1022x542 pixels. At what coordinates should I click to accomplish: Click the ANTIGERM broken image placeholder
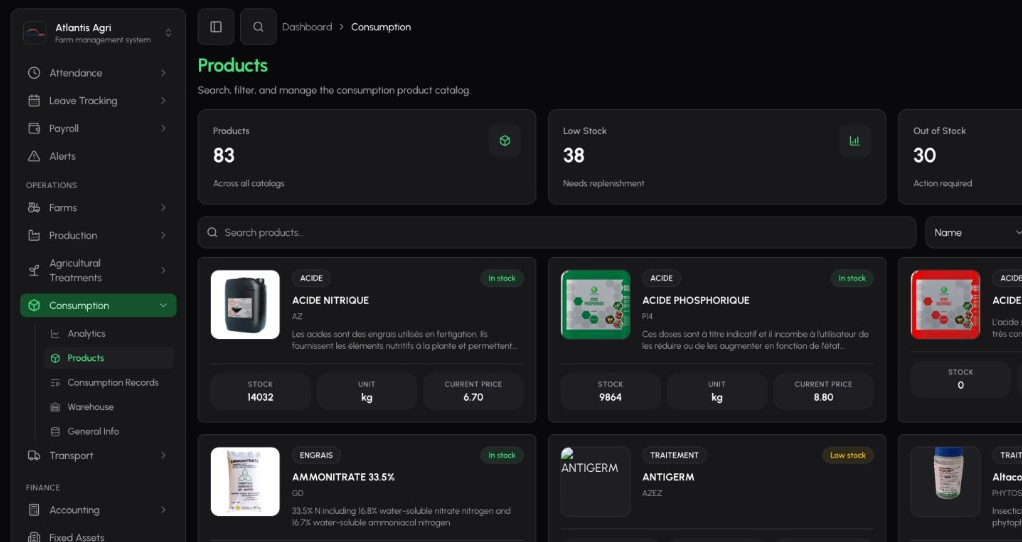point(596,481)
